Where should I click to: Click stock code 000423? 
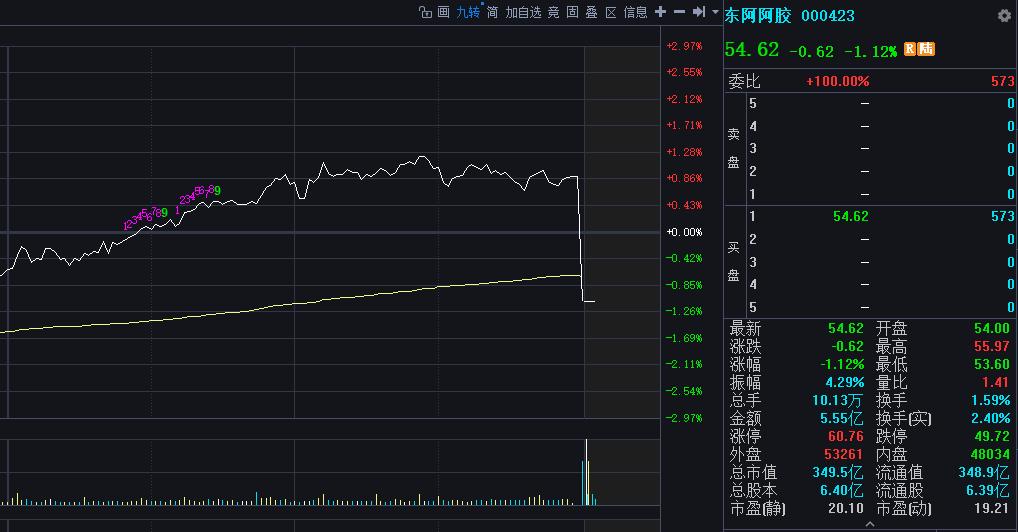click(x=828, y=15)
